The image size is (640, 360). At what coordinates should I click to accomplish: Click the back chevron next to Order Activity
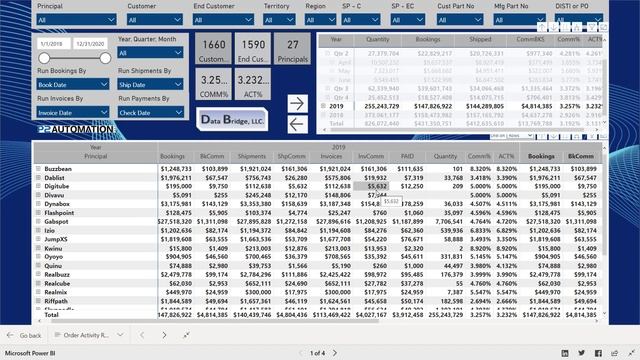tap(142, 335)
